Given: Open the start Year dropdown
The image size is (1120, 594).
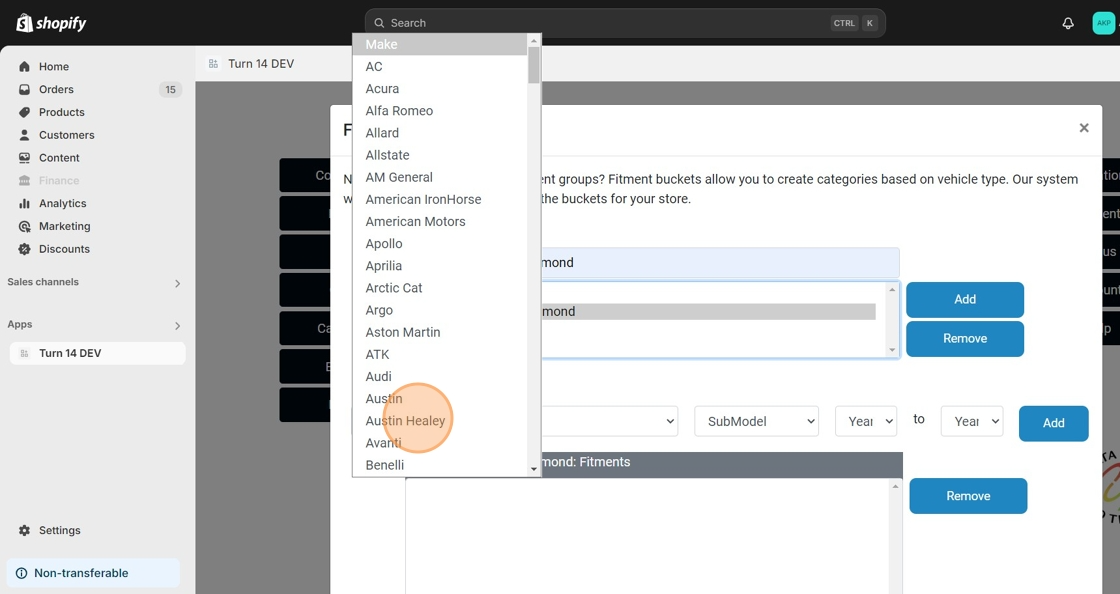Looking at the screenshot, I should click(866, 421).
